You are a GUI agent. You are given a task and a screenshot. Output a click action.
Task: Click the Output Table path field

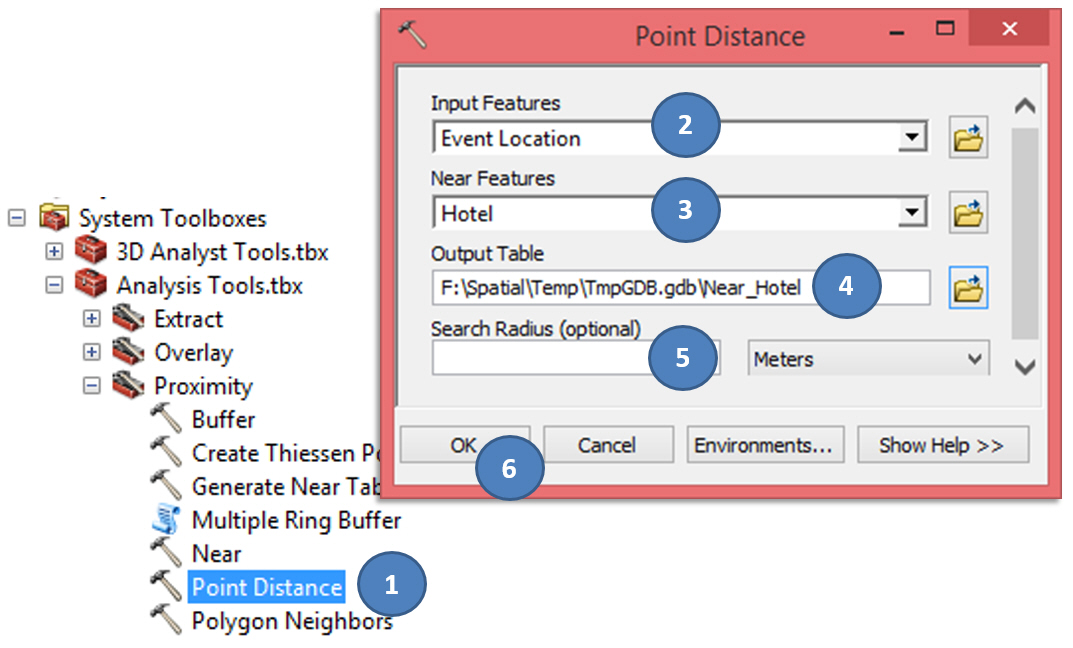click(681, 288)
